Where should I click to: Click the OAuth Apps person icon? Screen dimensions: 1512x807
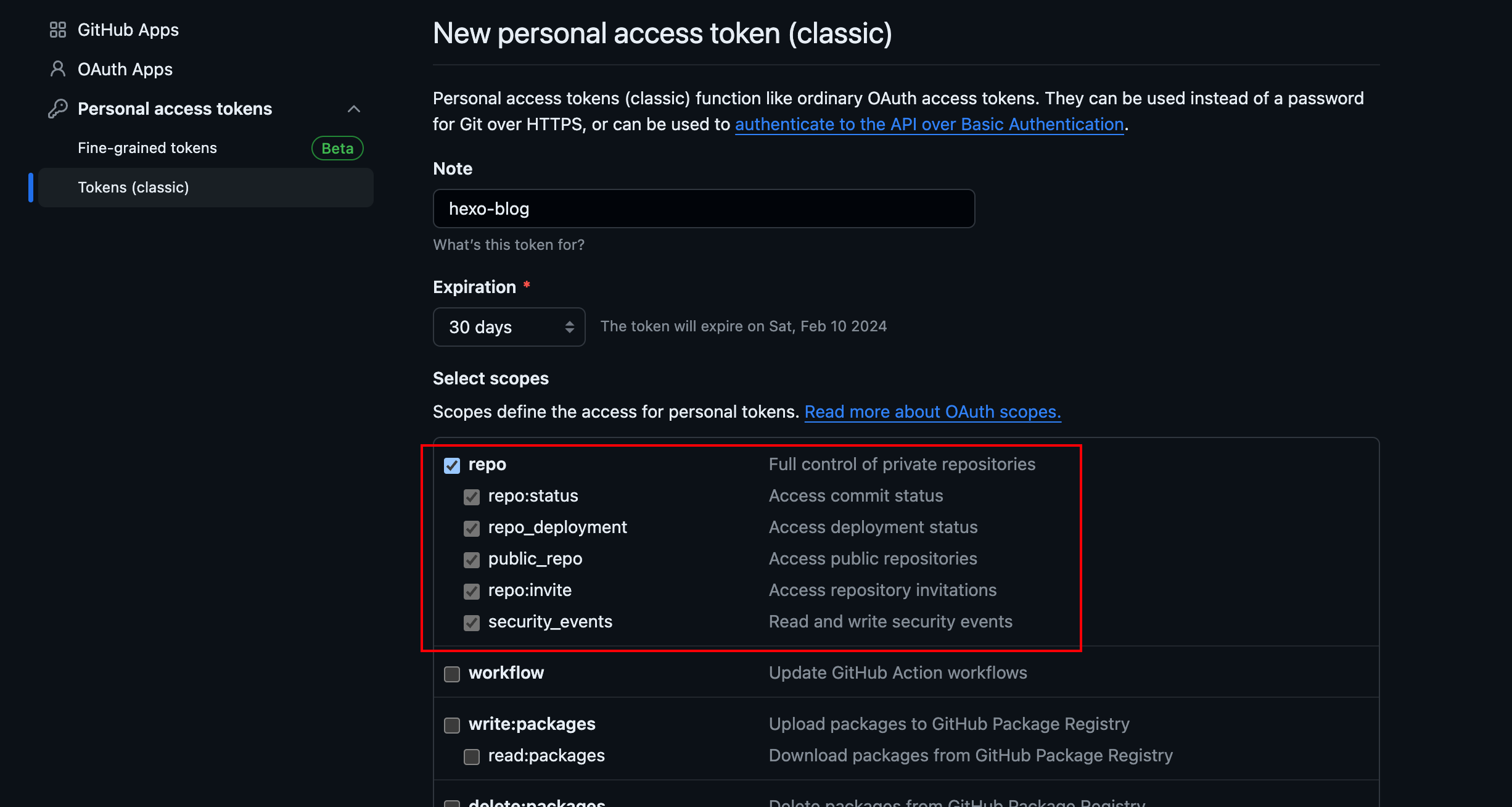point(58,69)
